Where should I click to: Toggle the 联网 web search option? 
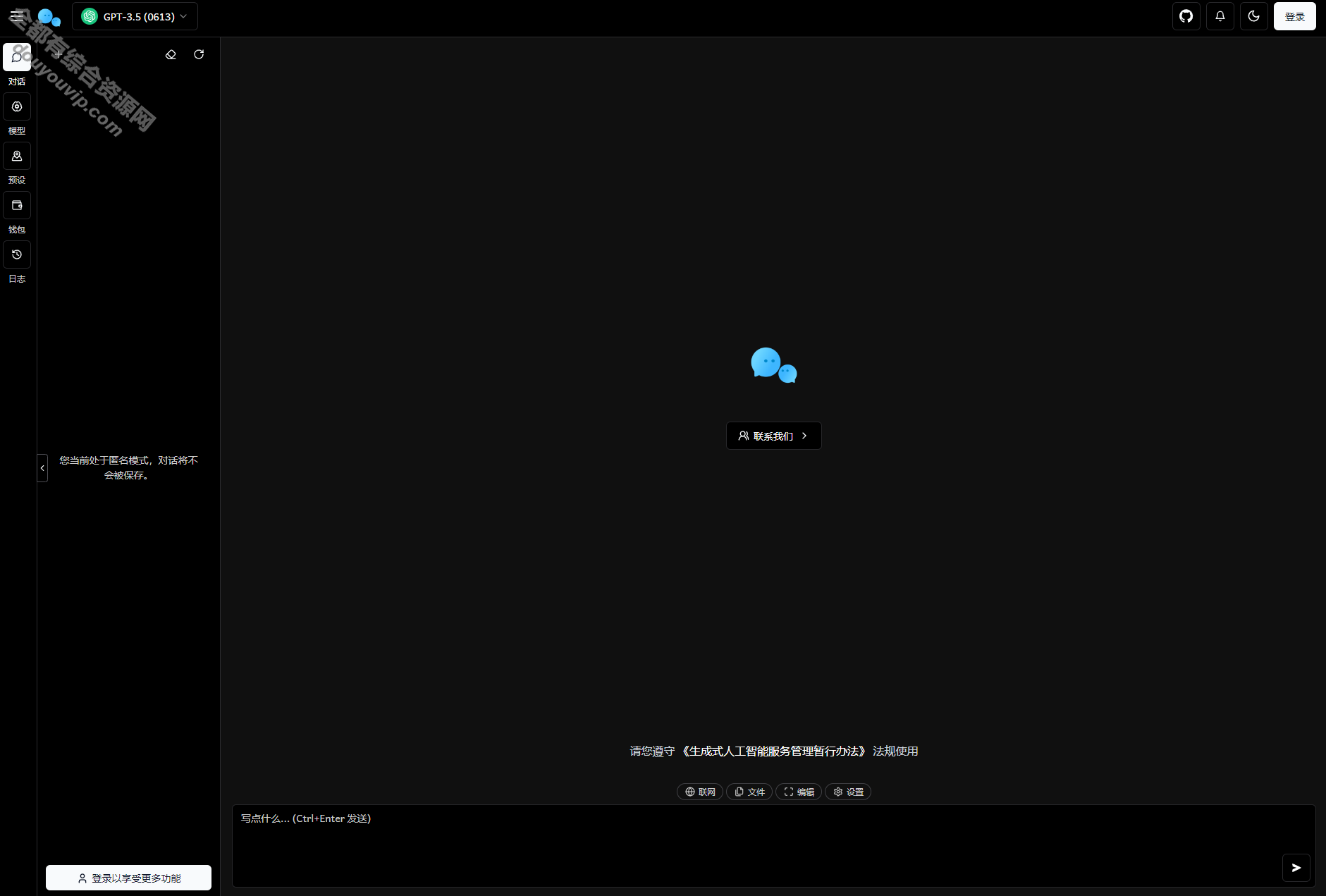(x=700, y=792)
